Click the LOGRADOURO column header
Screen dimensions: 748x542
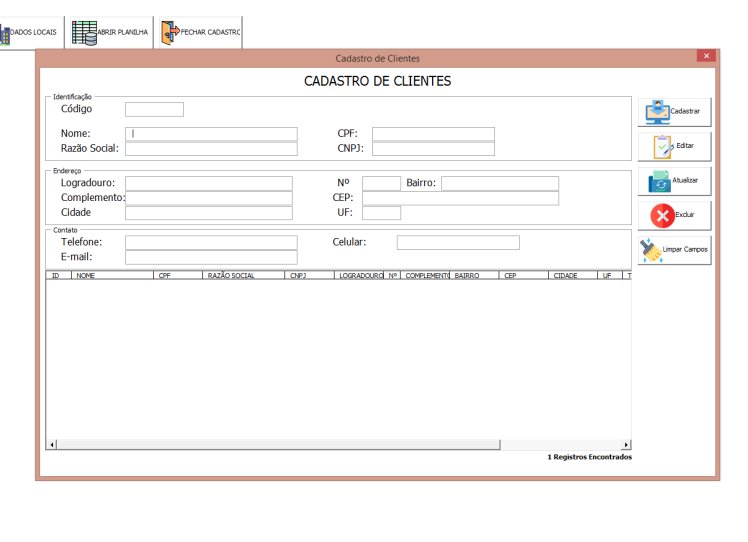point(359,275)
